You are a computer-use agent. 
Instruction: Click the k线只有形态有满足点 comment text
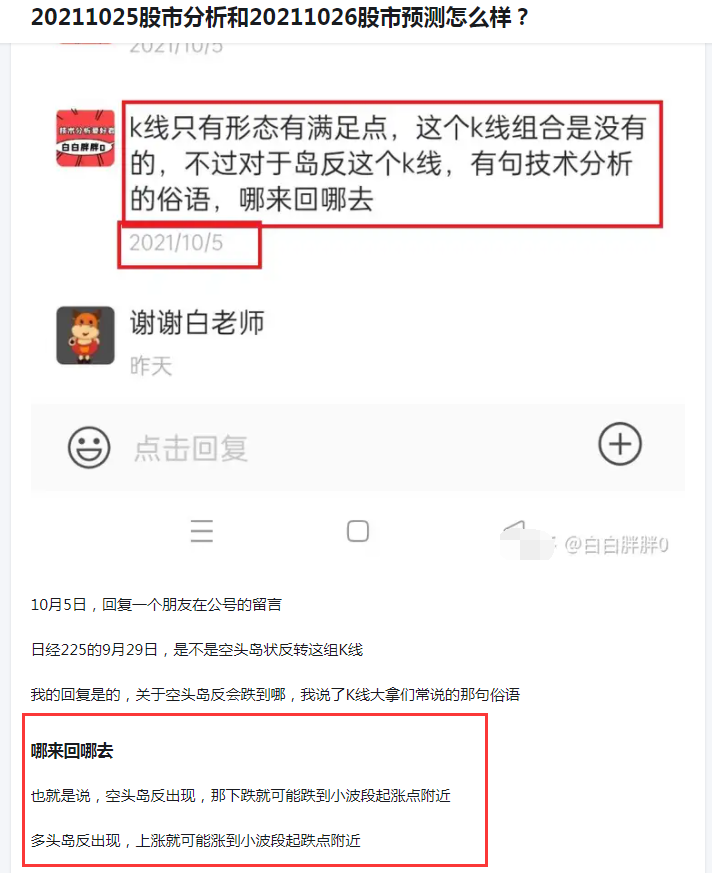tap(387, 164)
